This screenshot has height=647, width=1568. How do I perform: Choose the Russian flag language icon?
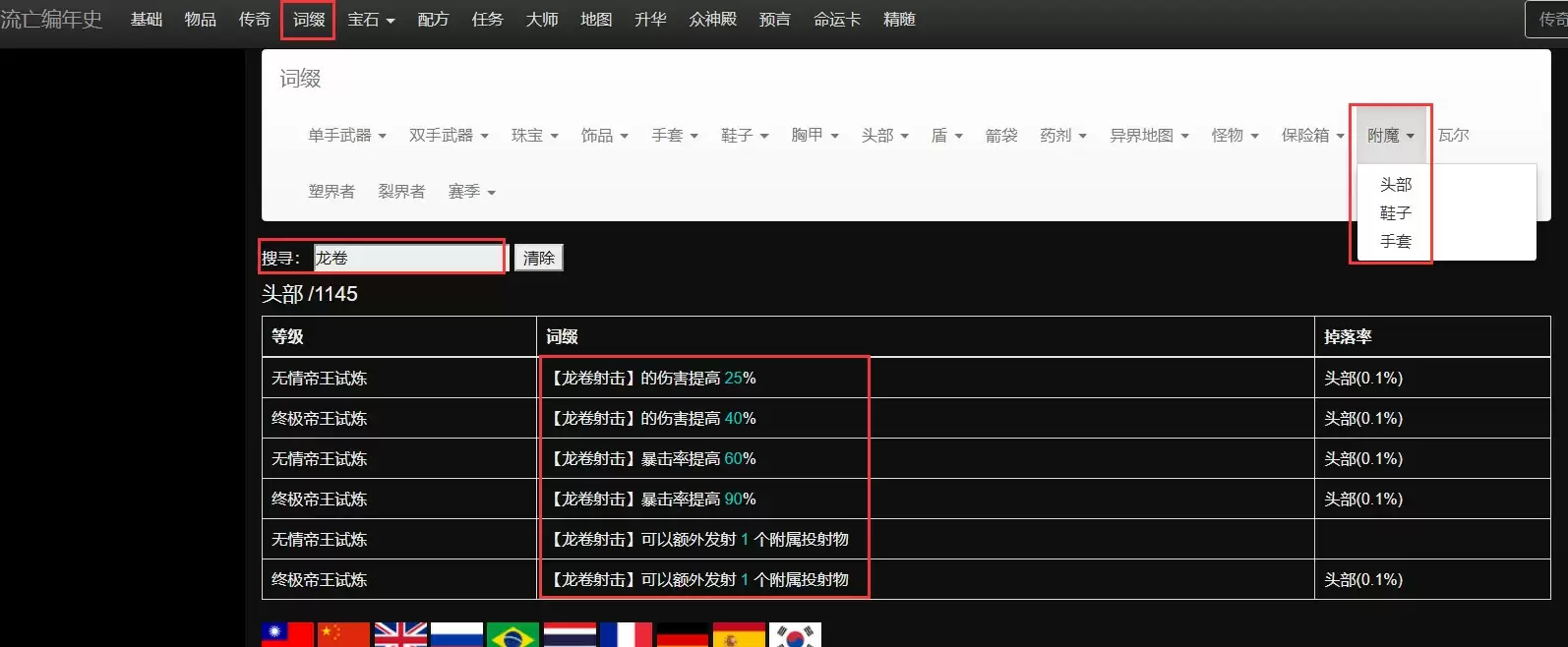pyautogui.click(x=456, y=635)
